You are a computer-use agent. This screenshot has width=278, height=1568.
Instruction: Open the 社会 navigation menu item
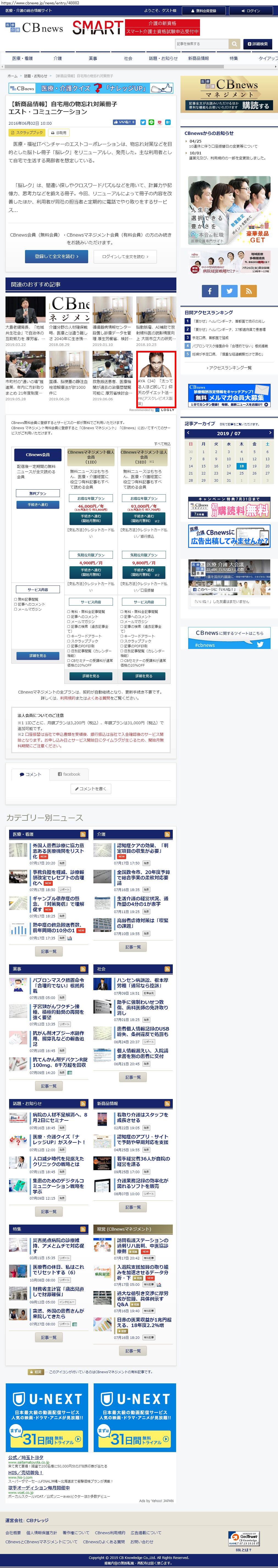(x=128, y=59)
